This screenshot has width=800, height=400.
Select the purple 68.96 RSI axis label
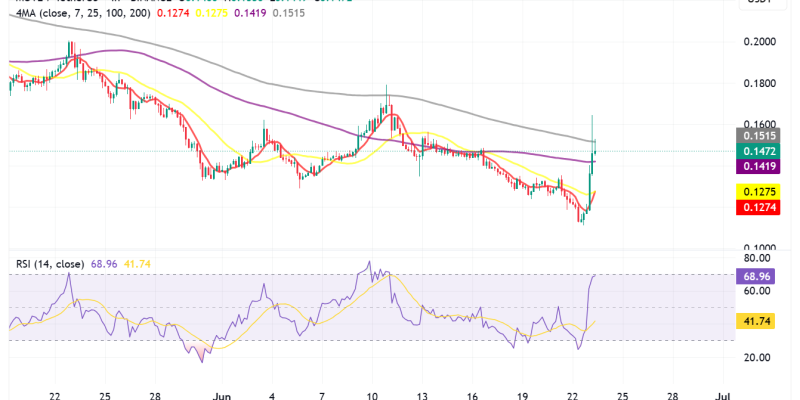click(756, 277)
